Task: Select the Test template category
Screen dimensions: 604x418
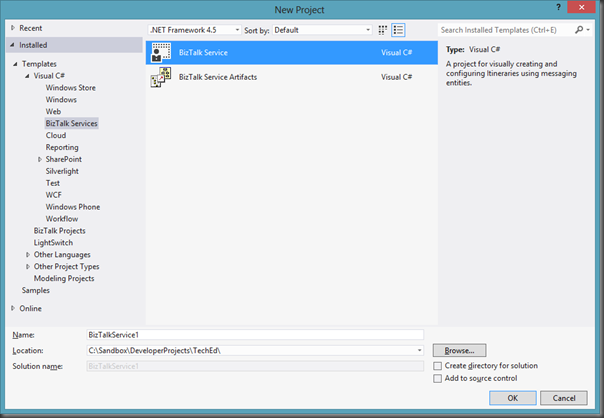Action: [x=53, y=183]
